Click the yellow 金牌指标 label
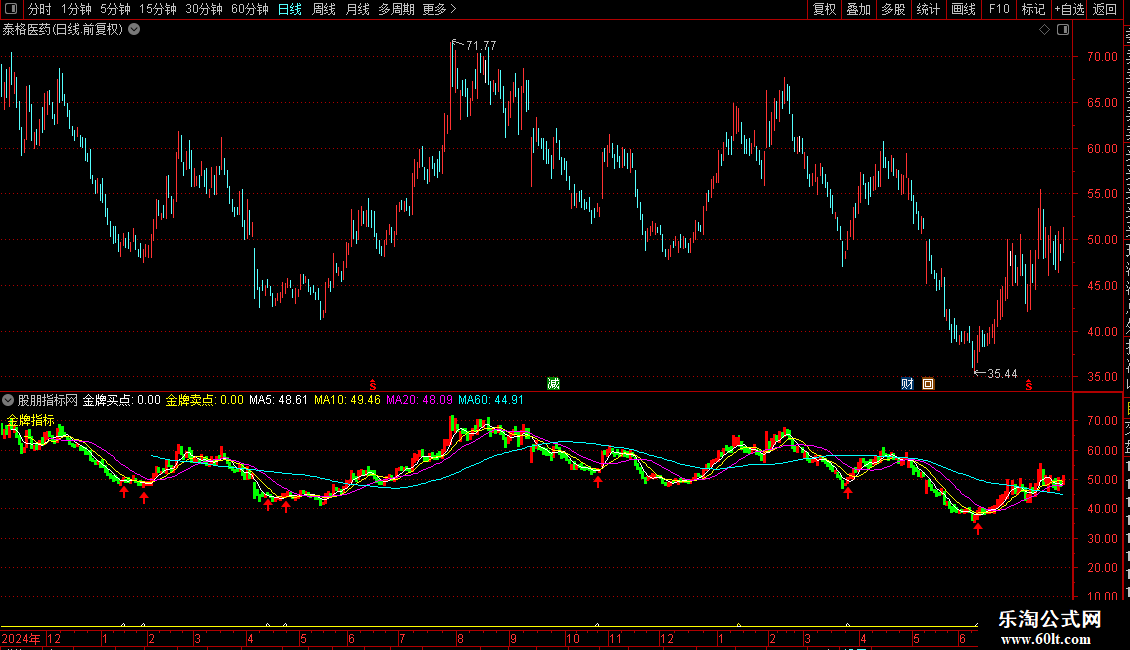Image resolution: width=1130 pixels, height=650 pixels. click(31, 420)
